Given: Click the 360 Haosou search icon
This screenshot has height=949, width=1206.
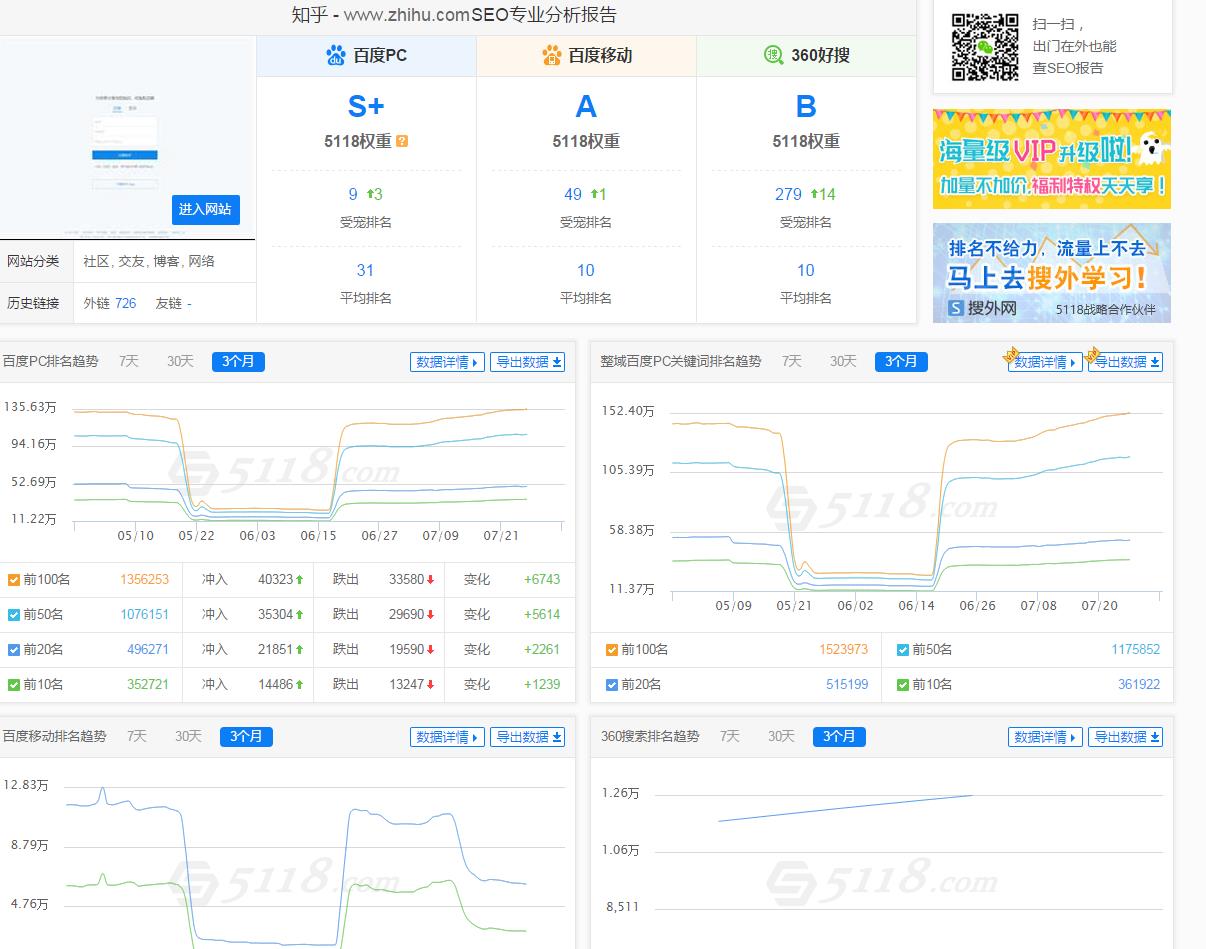Looking at the screenshot, I should tap(773, 56).
